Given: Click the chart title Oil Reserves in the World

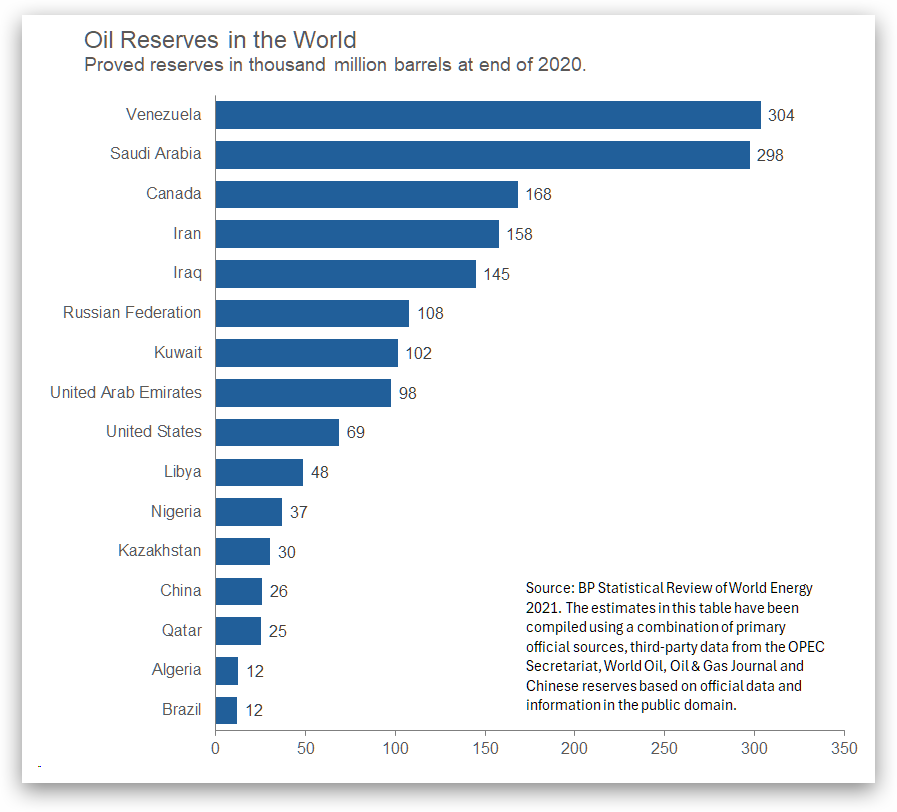Looking at the screenshot, I should click(x=220, y=40).
